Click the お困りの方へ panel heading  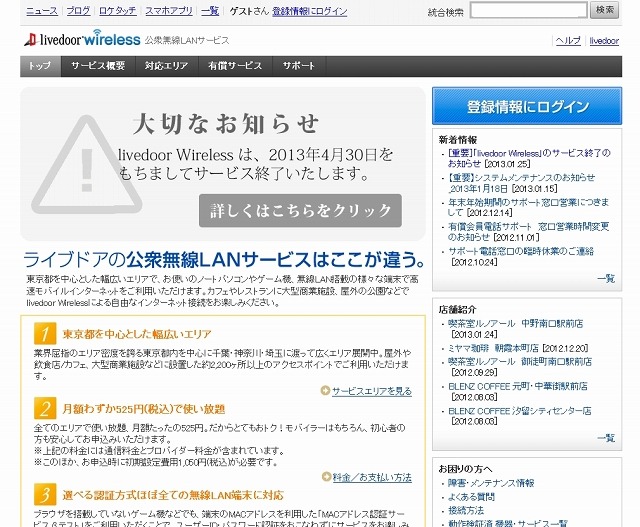pos(465,469)
